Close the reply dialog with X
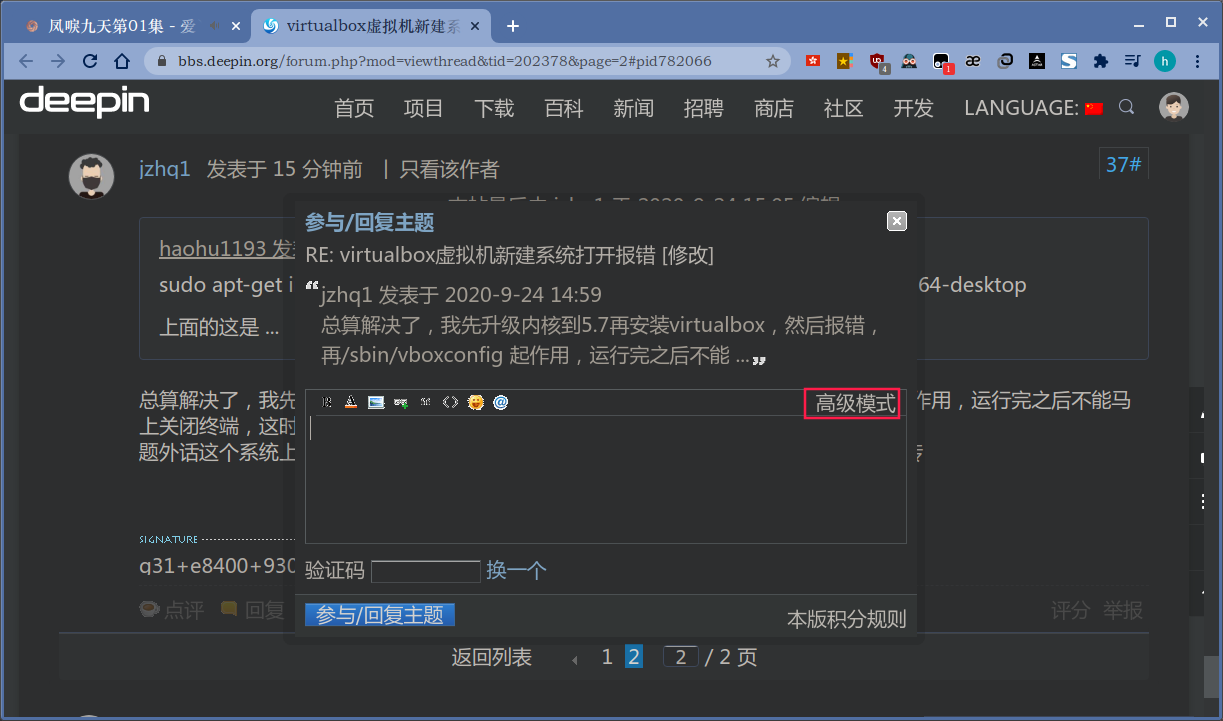 tap(897, 221)
